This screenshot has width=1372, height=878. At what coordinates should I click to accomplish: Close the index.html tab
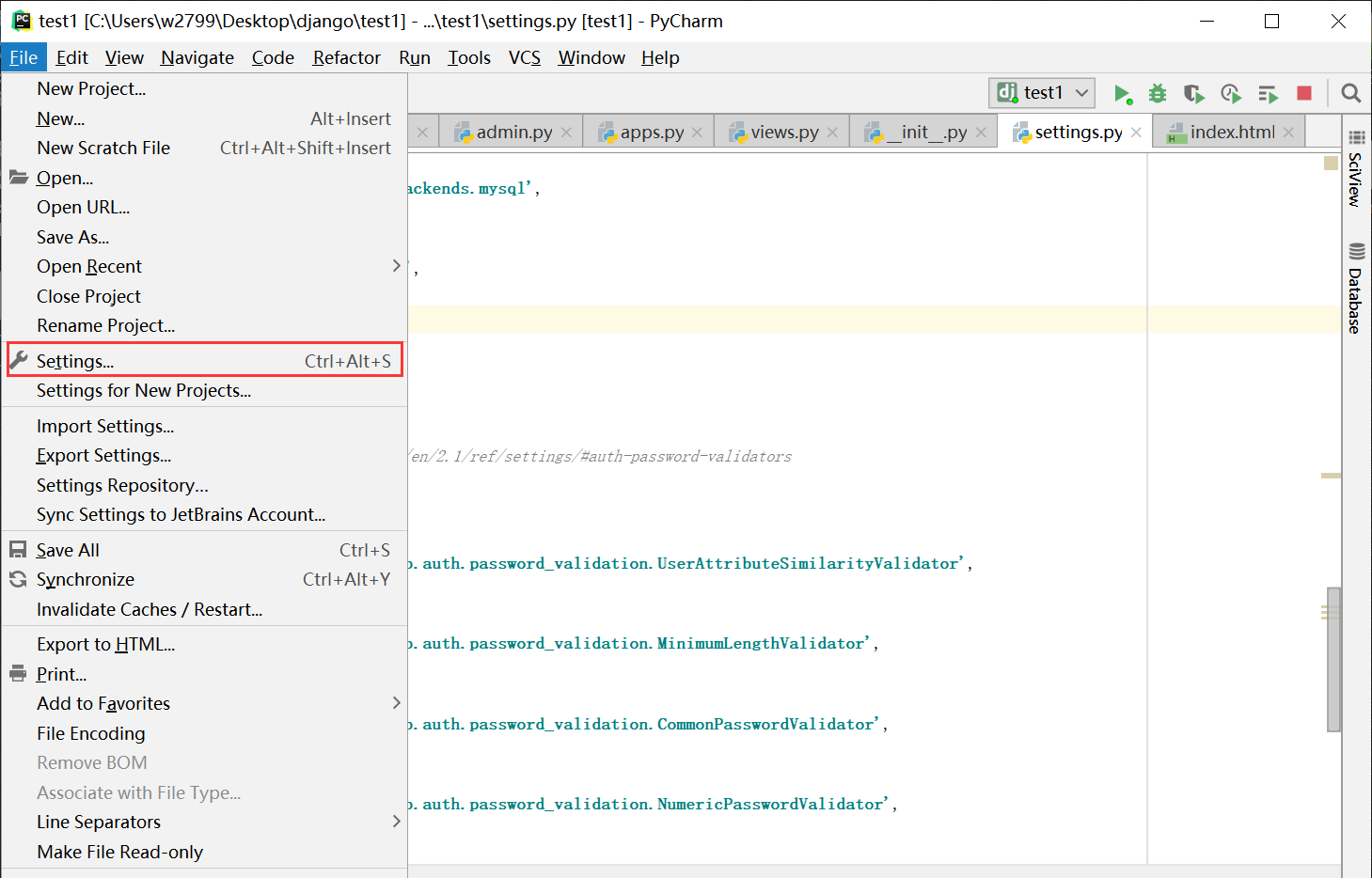[1288, 133]
